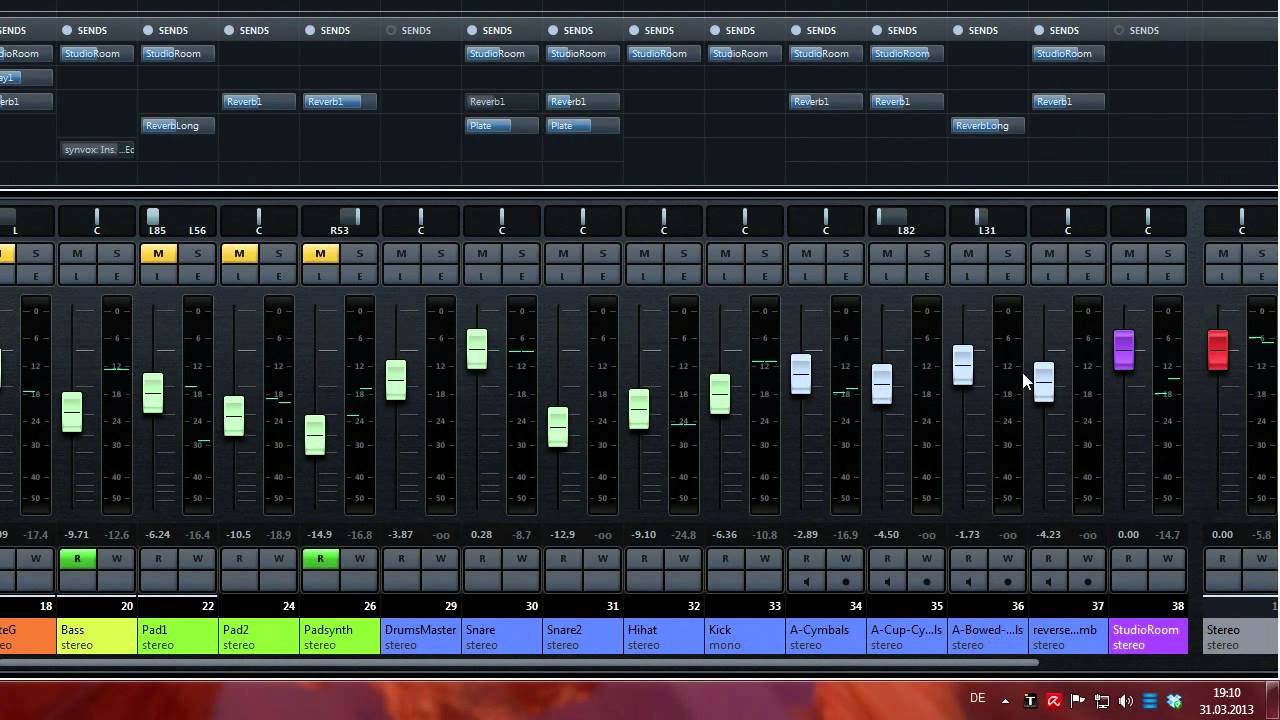Select the DrumsMaster channel name label
The height and width of the screenshot is (720, 1280).
click(x=421, y=637)
